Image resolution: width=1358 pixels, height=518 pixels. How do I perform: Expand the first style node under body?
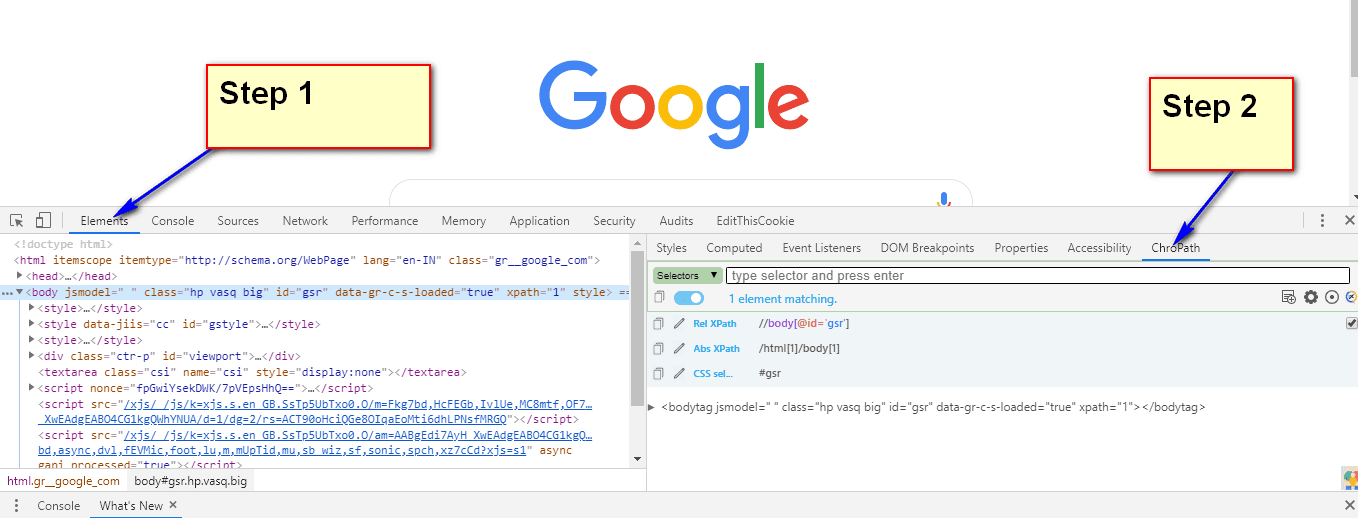(31, 308)
